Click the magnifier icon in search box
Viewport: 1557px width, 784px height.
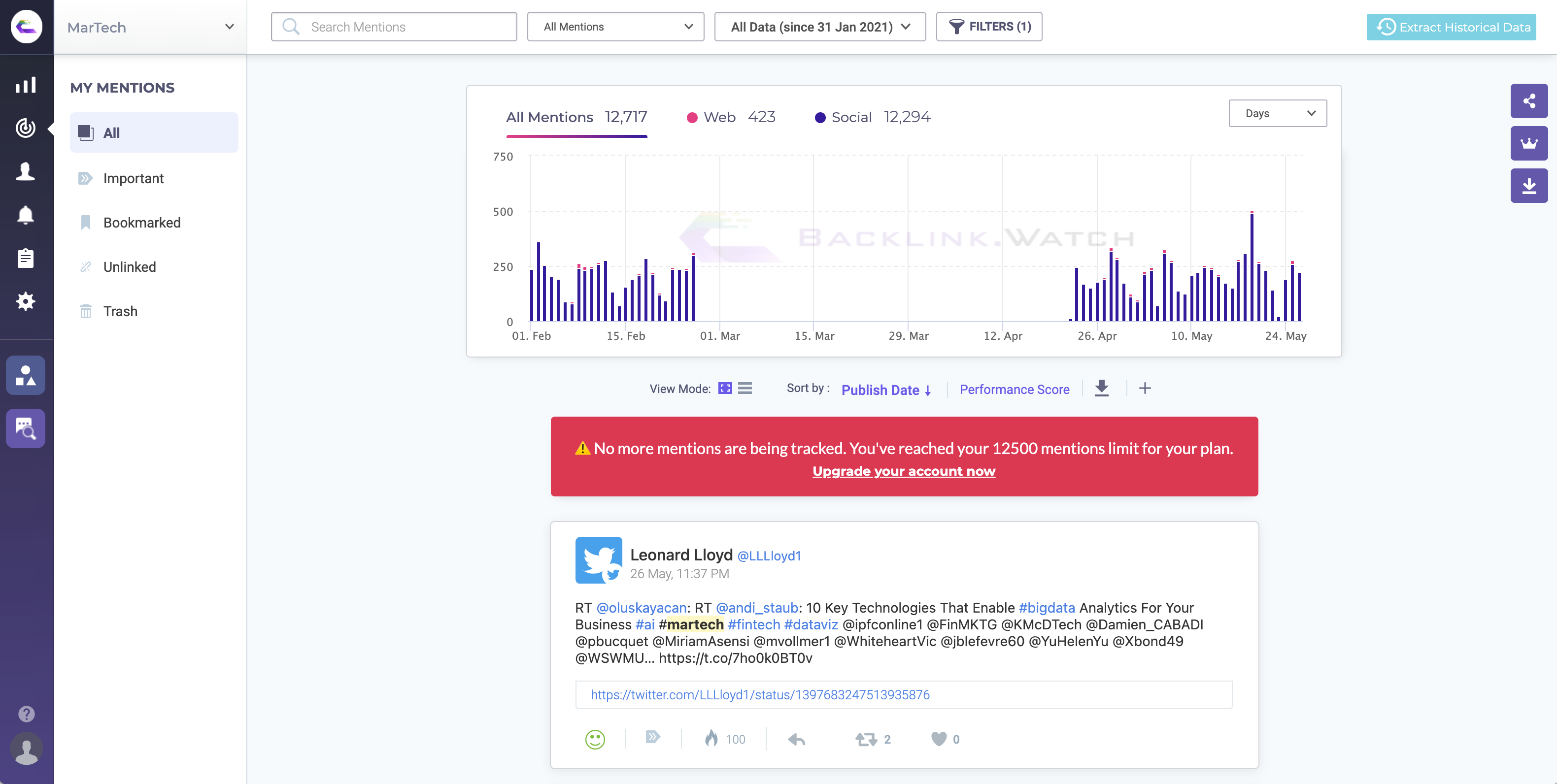point(291,27)
